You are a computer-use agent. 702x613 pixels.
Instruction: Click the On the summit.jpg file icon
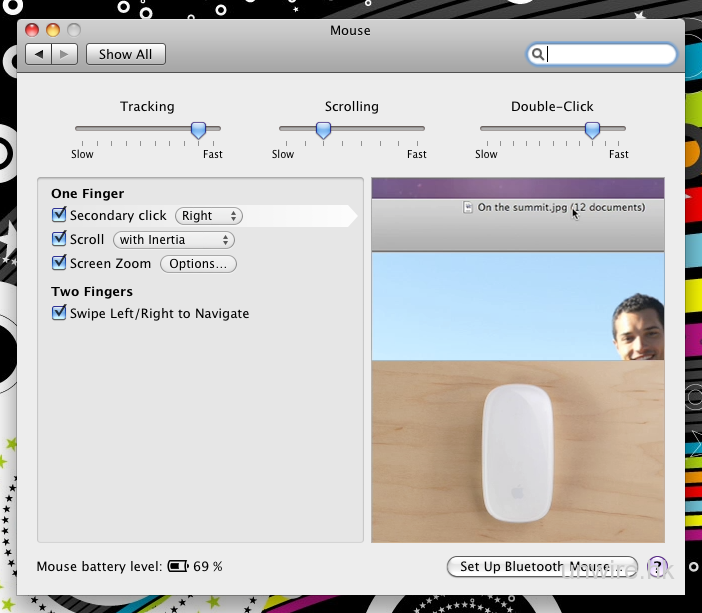coord(469,208)
